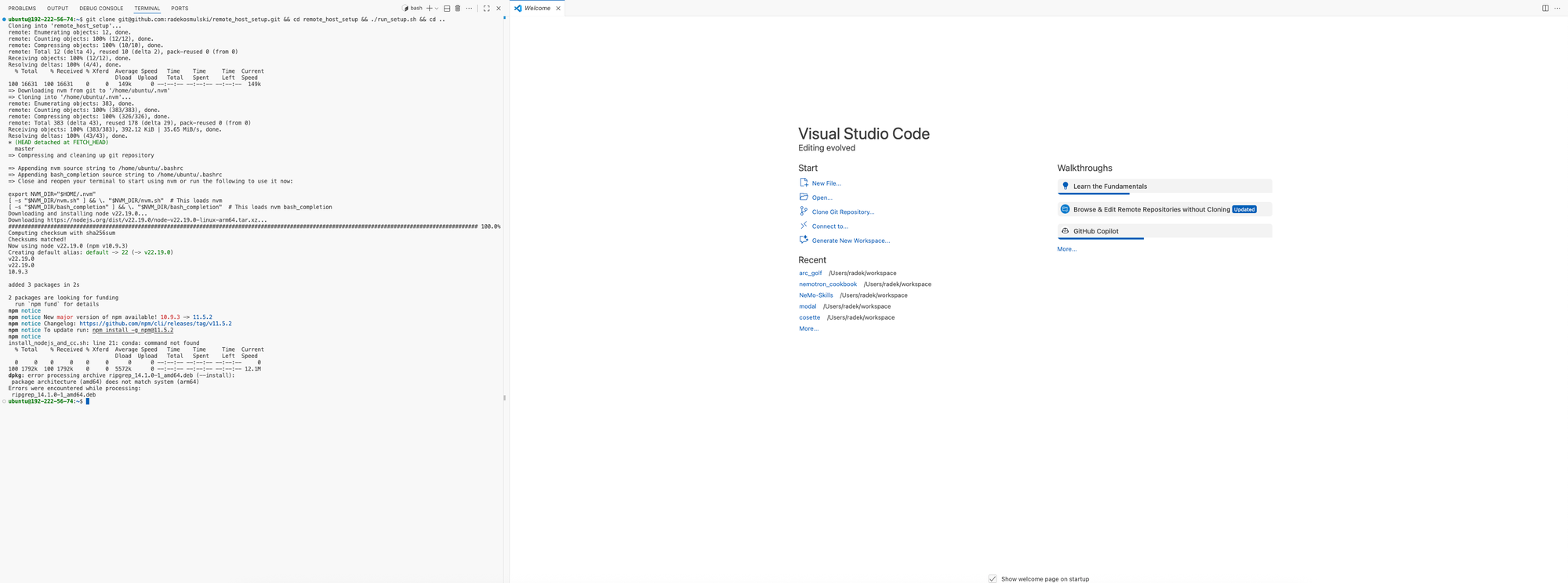Open the launch profile dropdown chevron
The height and width of the screenshot is (583, 1568).
tap(437, 9)
